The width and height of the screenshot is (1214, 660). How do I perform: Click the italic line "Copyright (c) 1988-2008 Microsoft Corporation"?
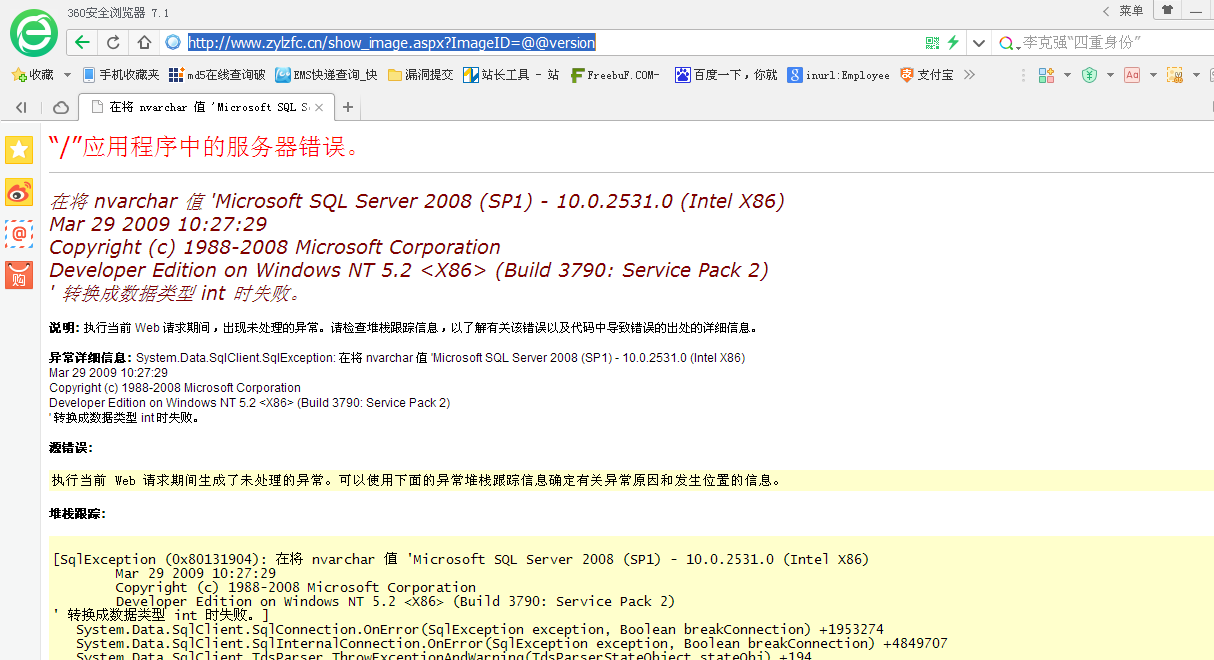[x=275, y=247]
